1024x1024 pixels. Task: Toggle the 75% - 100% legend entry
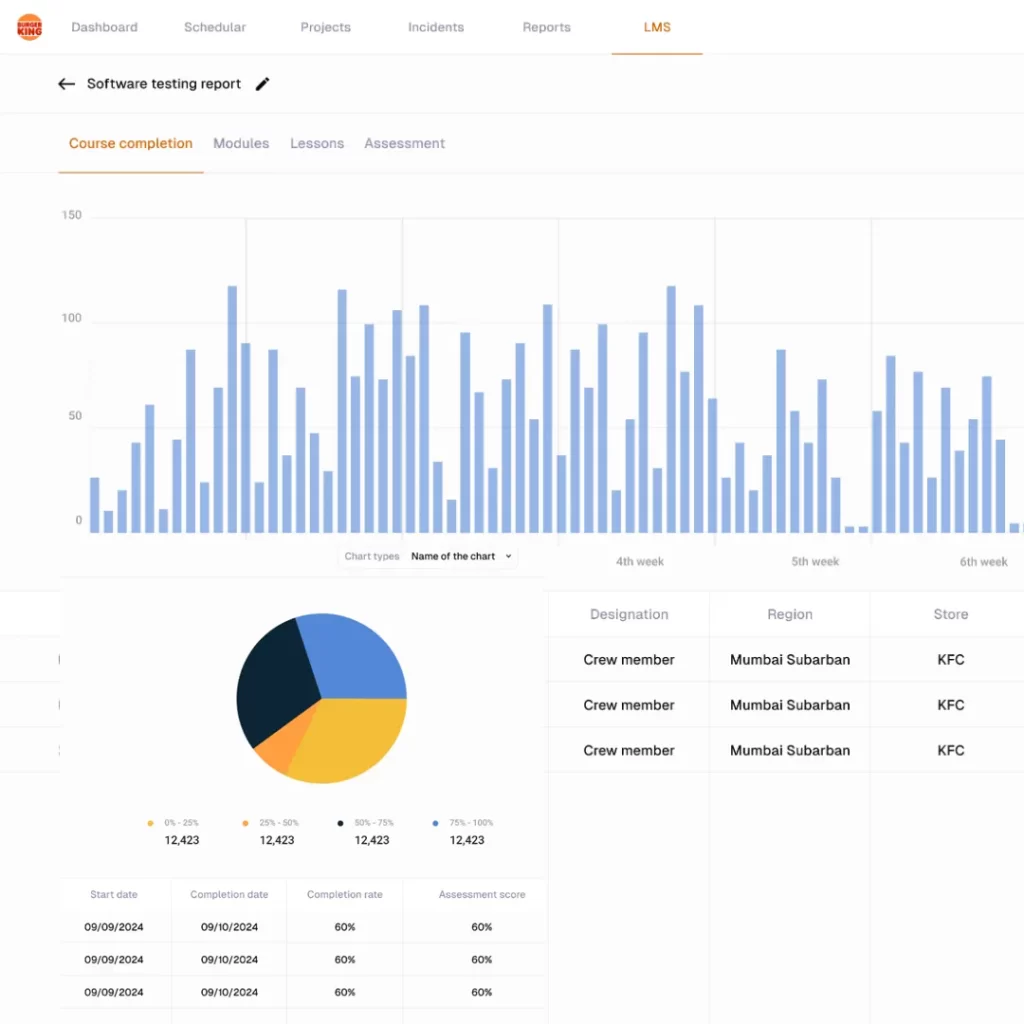[x=460, y=822]
